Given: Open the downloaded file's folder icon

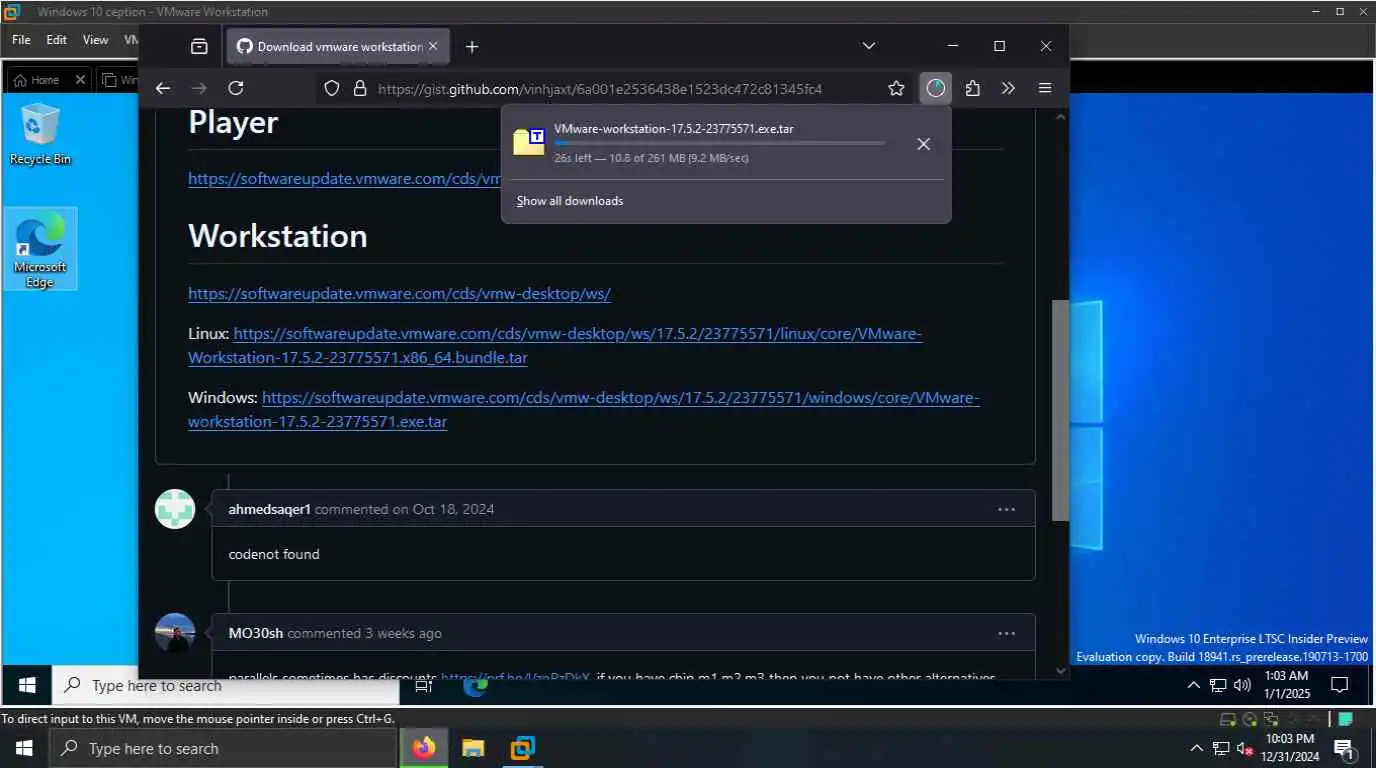Looking at the screenshot, I should pos(528,142).
